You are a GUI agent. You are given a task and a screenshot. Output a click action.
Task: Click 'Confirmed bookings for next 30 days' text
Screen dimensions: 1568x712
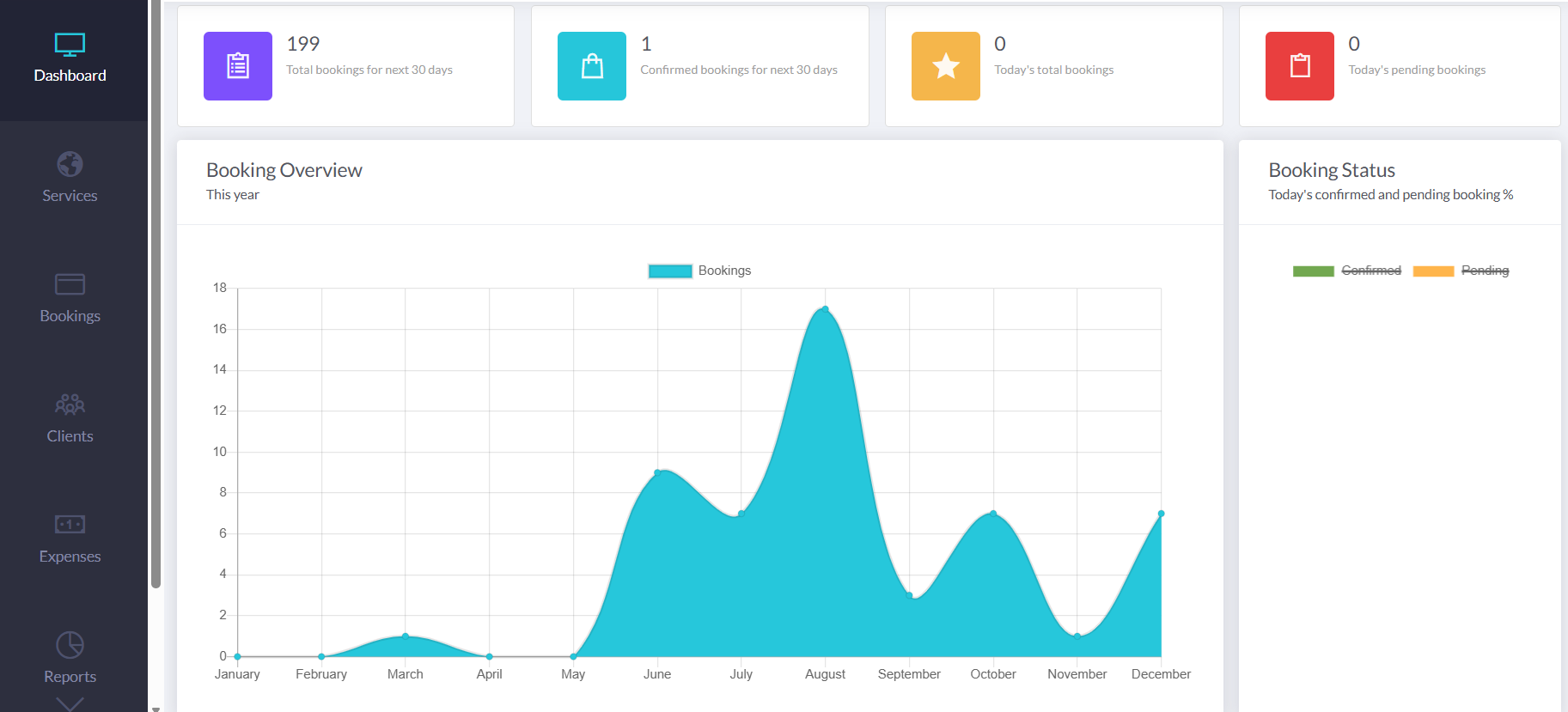tap(739, 70)
